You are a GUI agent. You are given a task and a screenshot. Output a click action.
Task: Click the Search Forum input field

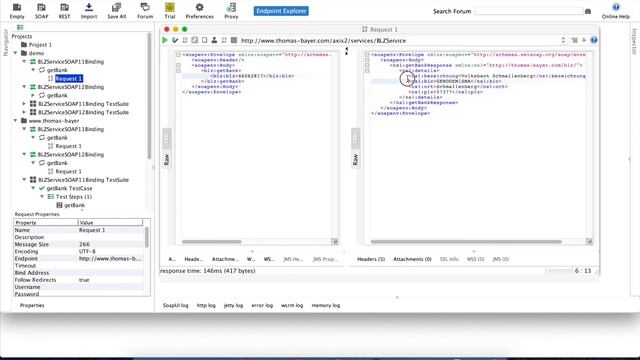point(529,11)
